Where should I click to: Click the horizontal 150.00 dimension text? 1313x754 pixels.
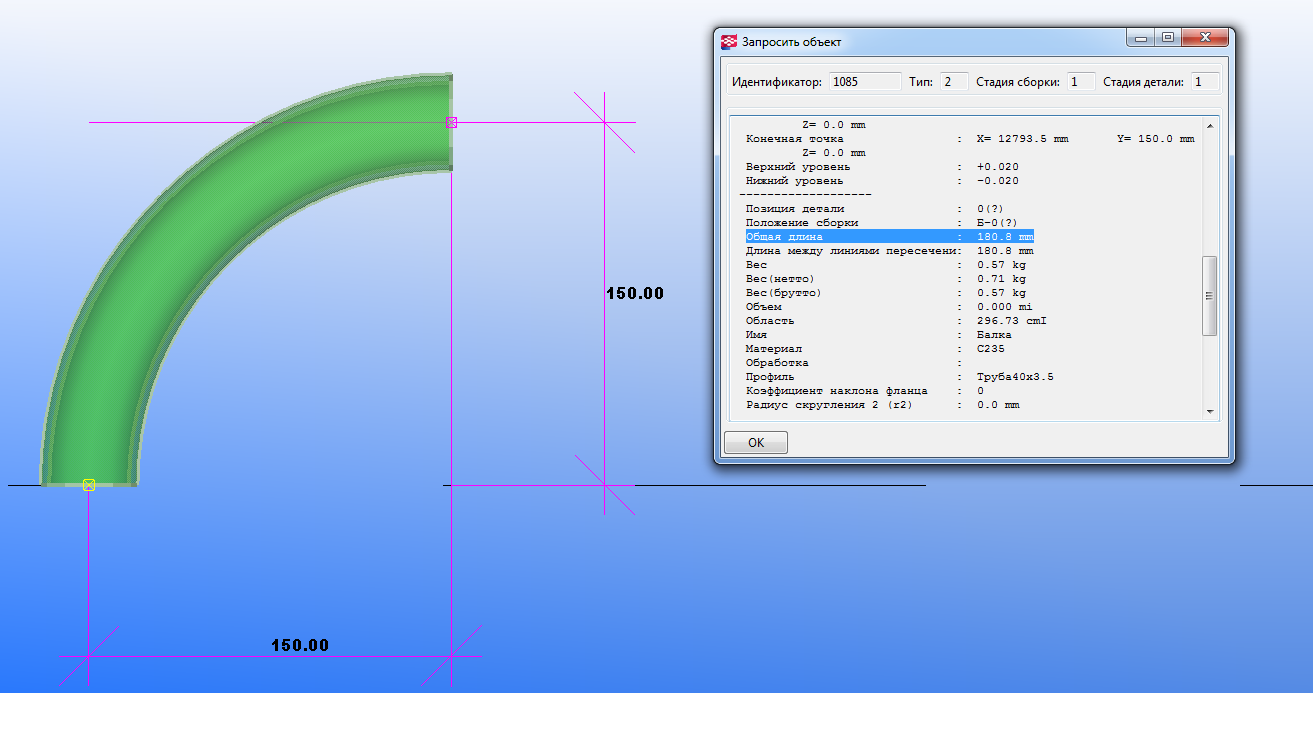(300, 645)
